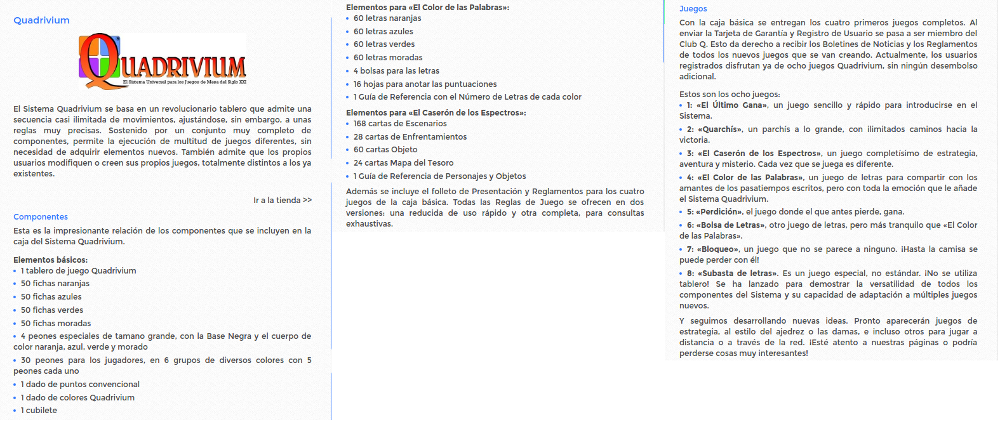Click '24 cartas Mapa del Tesoro'

tap(402, 163)
